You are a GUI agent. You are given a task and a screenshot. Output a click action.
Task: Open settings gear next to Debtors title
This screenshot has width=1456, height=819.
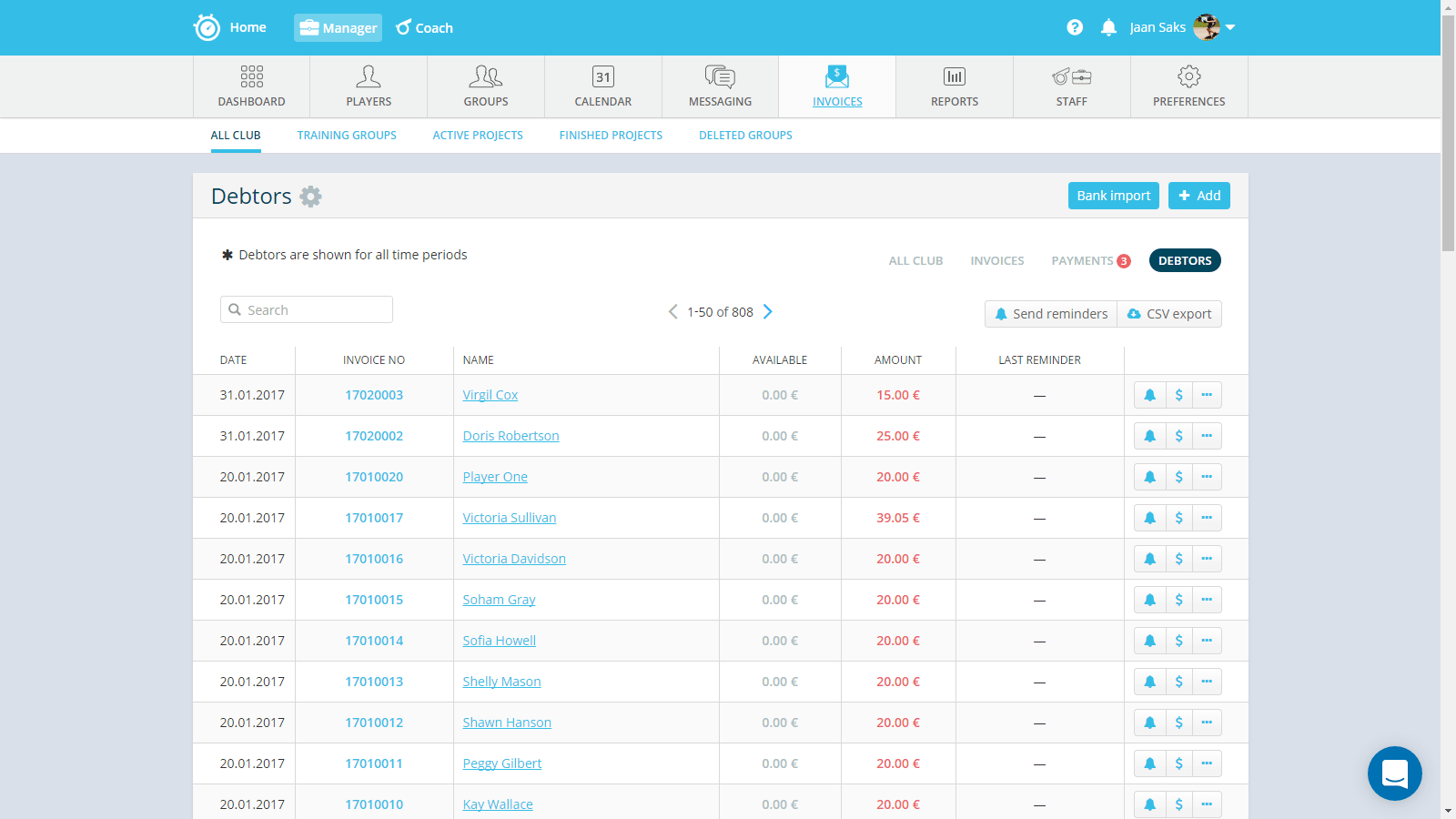tap(311, 197)
